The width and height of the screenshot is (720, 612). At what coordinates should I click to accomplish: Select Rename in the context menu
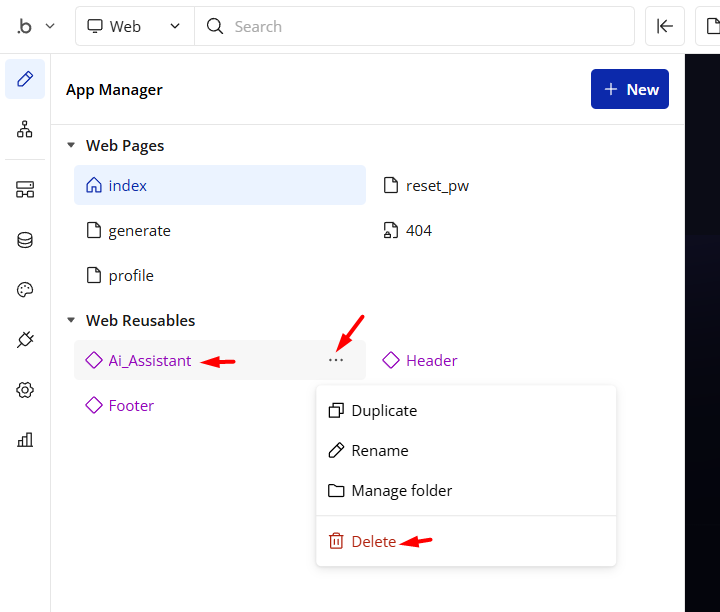(379, 451)
